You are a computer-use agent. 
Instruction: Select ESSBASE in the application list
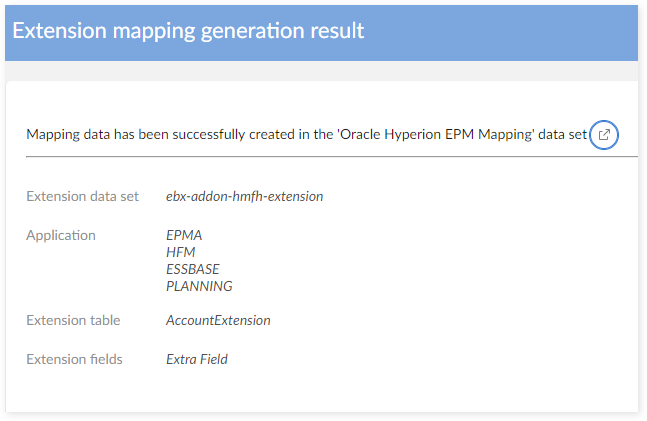193,269
